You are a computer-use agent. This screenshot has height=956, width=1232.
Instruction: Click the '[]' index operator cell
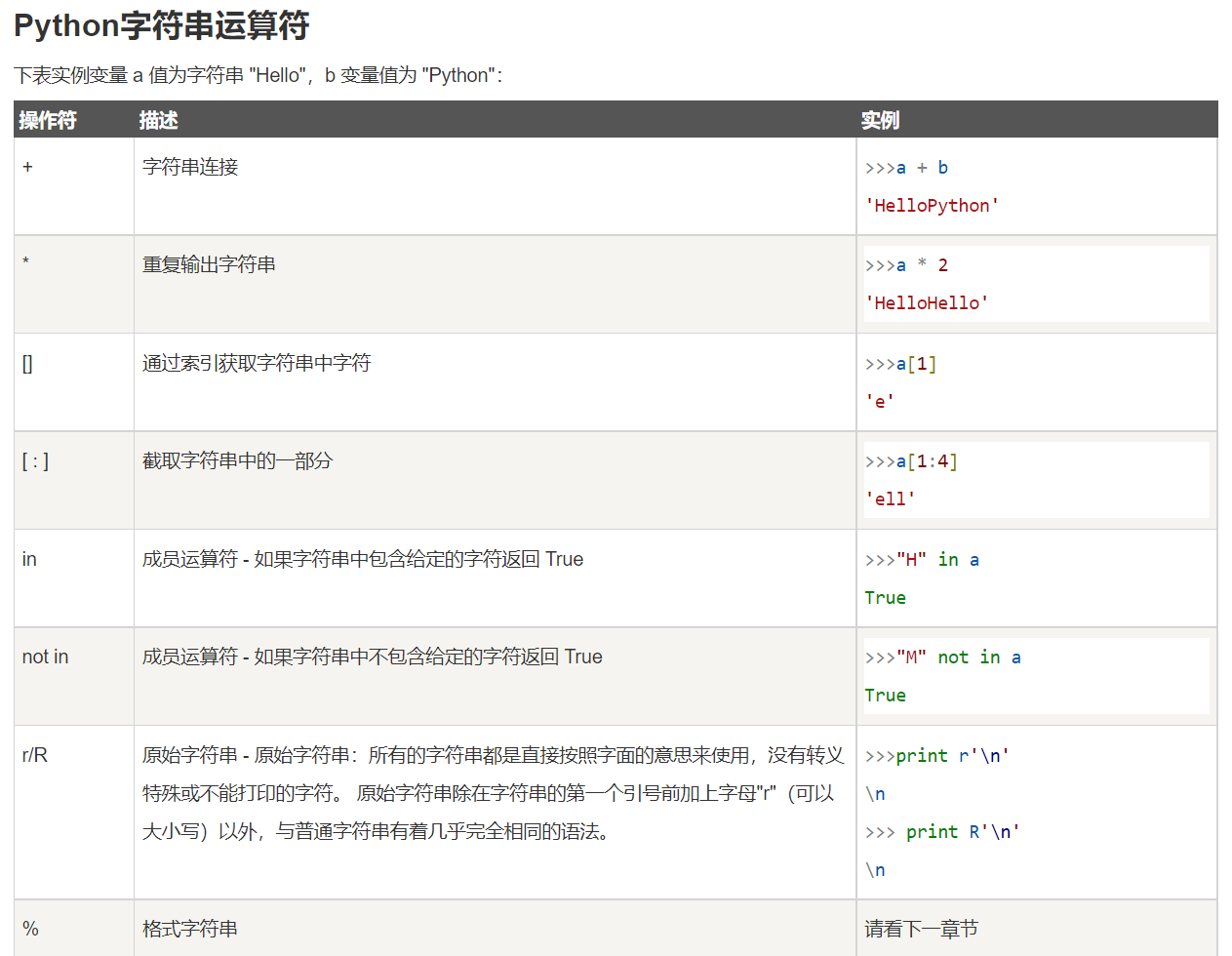[74, 381]
